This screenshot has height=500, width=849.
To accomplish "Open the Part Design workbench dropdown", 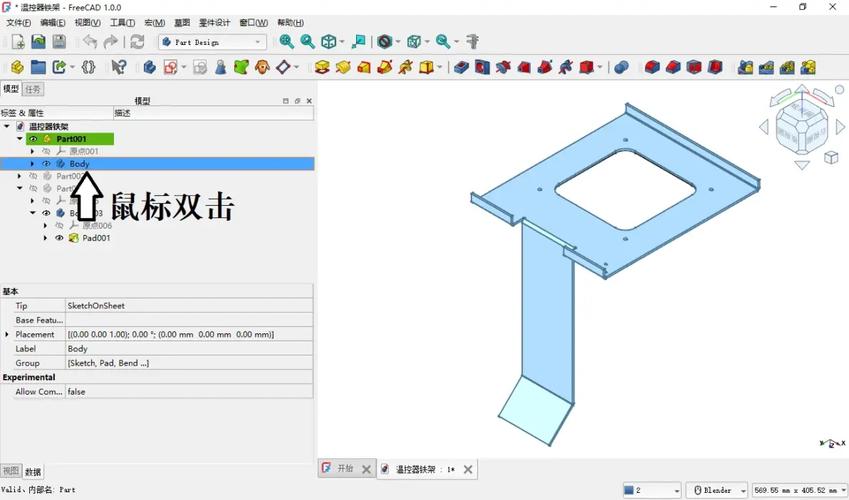I will [258, 42].
